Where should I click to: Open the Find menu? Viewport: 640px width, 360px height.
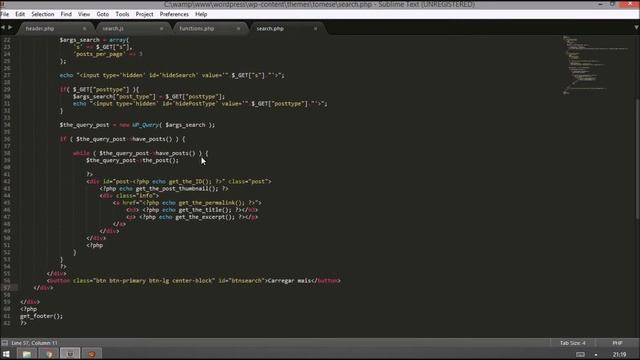coord(66,14)
